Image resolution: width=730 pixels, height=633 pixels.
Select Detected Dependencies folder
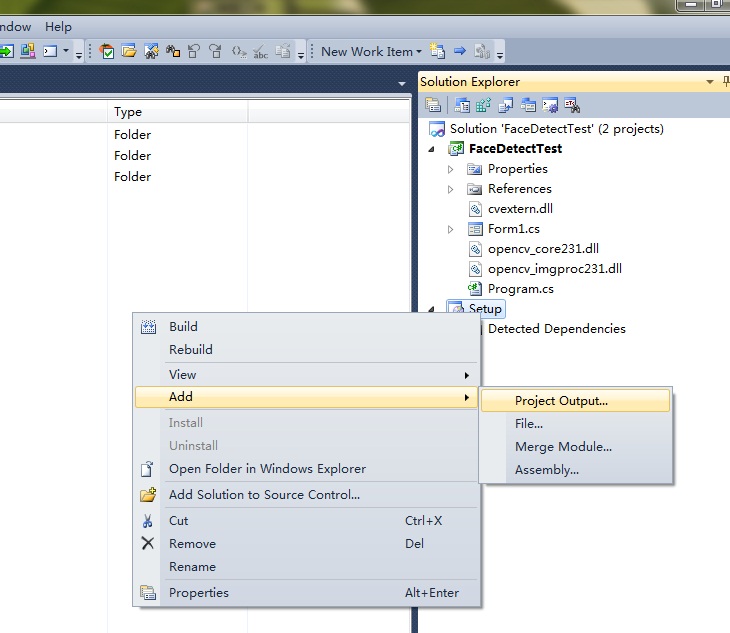(556, 329)
